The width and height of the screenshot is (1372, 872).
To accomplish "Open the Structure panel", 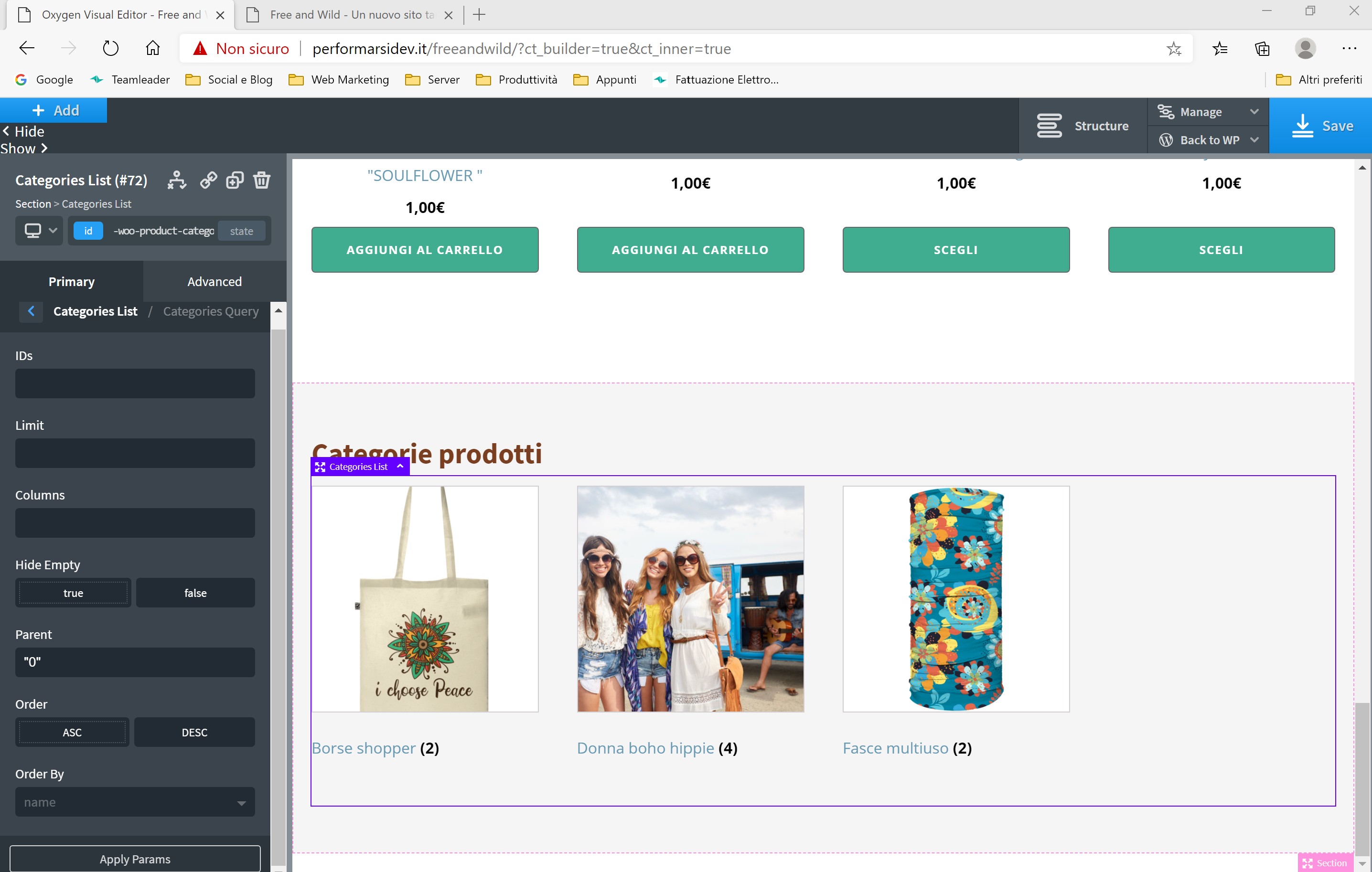I will 1084,125.
